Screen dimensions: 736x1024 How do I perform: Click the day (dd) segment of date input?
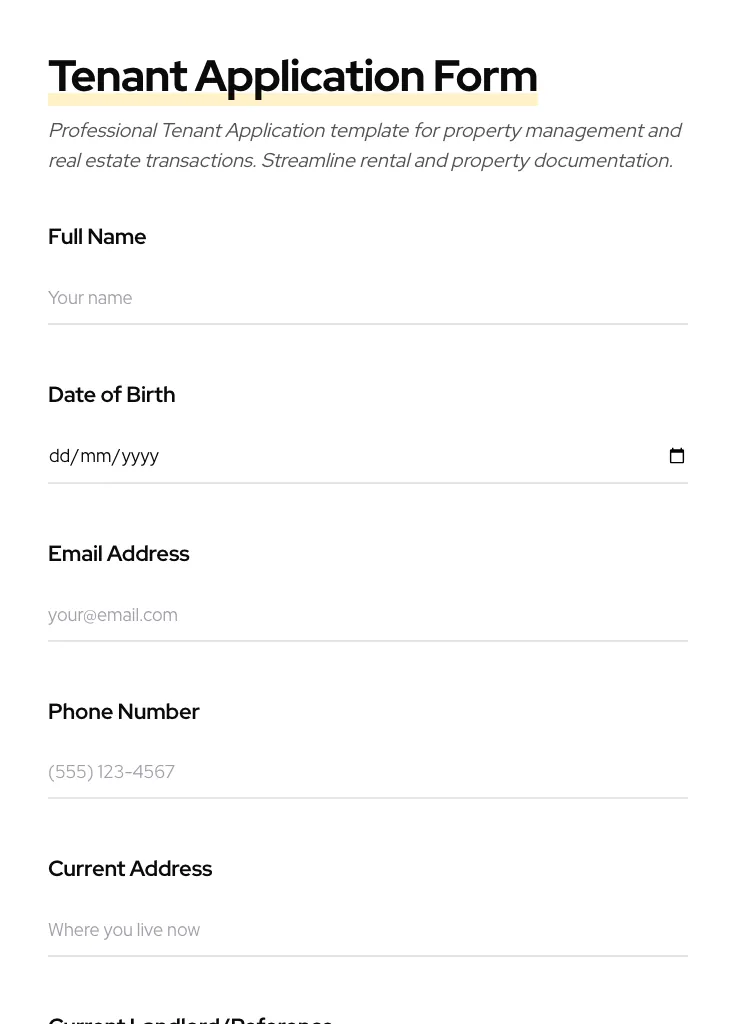click(60, 456)
